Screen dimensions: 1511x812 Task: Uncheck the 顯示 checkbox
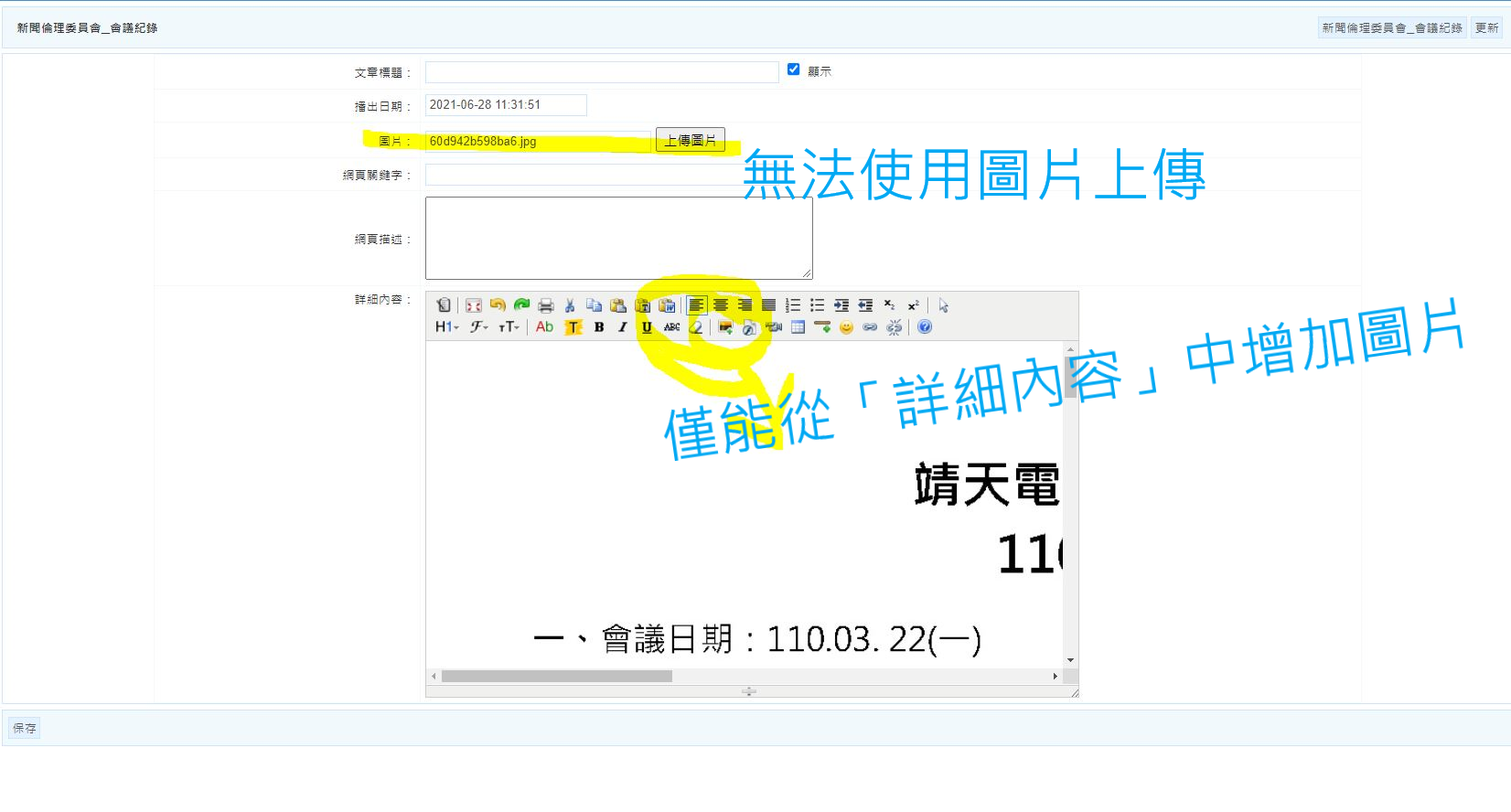794,69
